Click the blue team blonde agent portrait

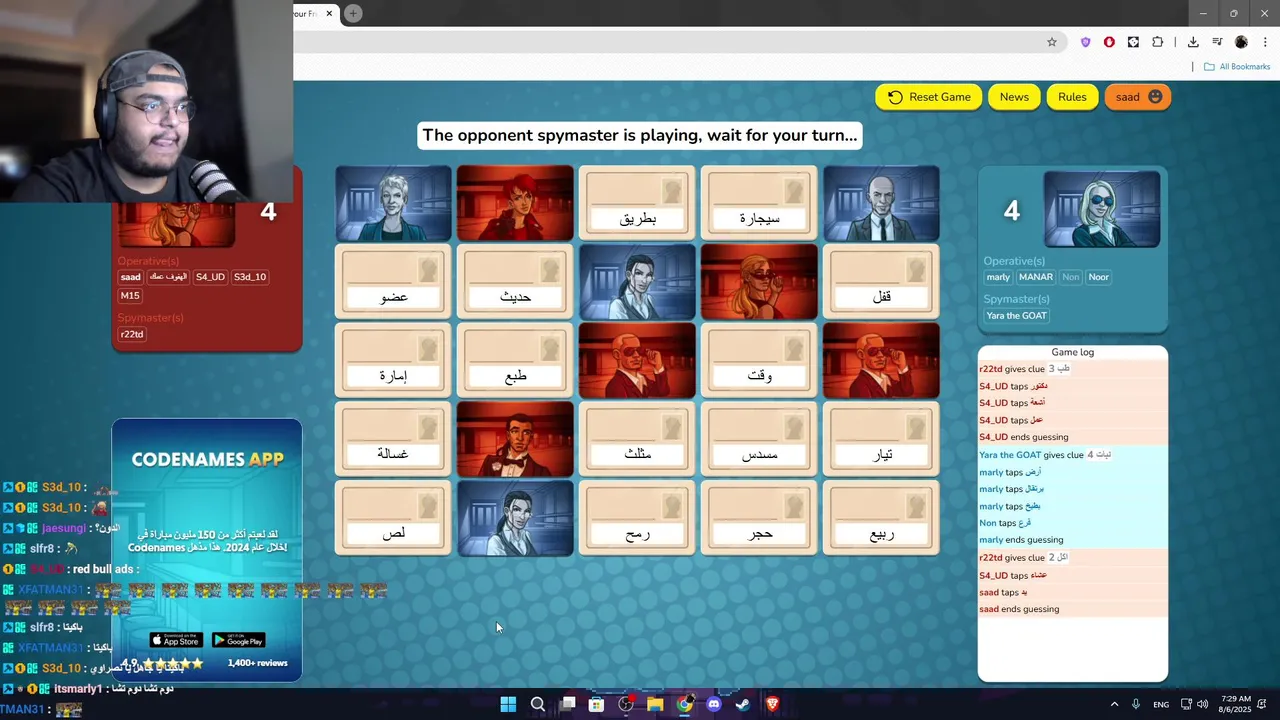click(x=1102, y=209)
